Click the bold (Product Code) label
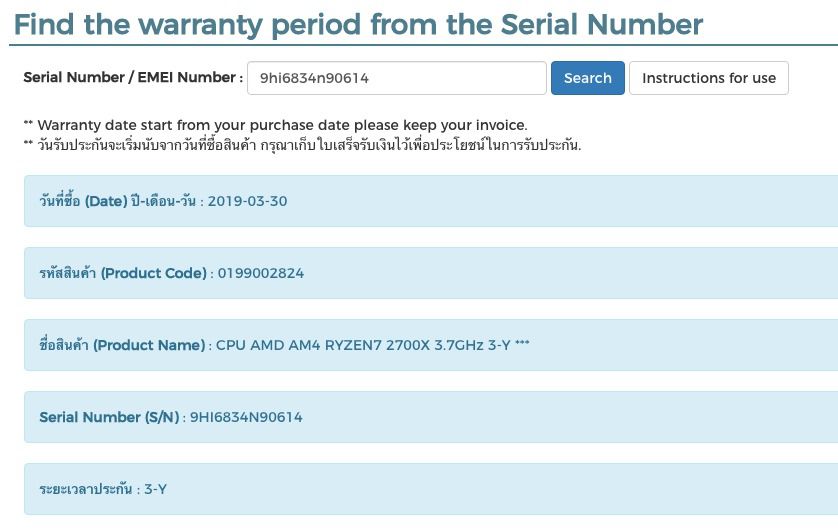 tap(154, 273)
